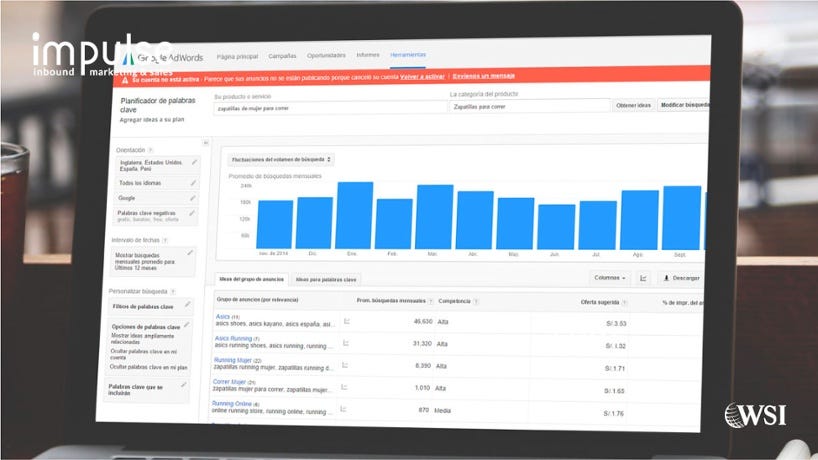Image resolution: width=818 pixels, height=460 pixels.
Task: Edit the date range pencil icon
Action: [190, 253]
